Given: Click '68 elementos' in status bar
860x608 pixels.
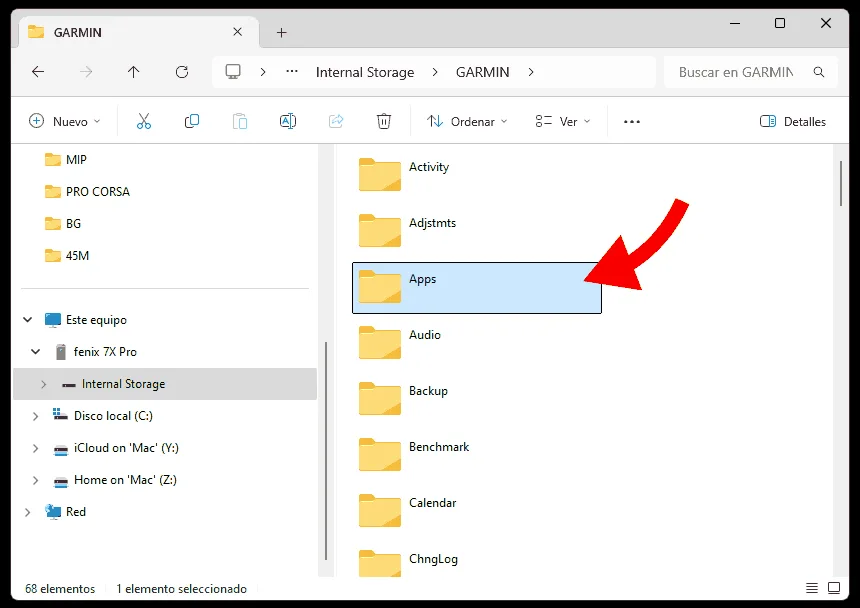Looking at the screenshot, I should 60,588.
